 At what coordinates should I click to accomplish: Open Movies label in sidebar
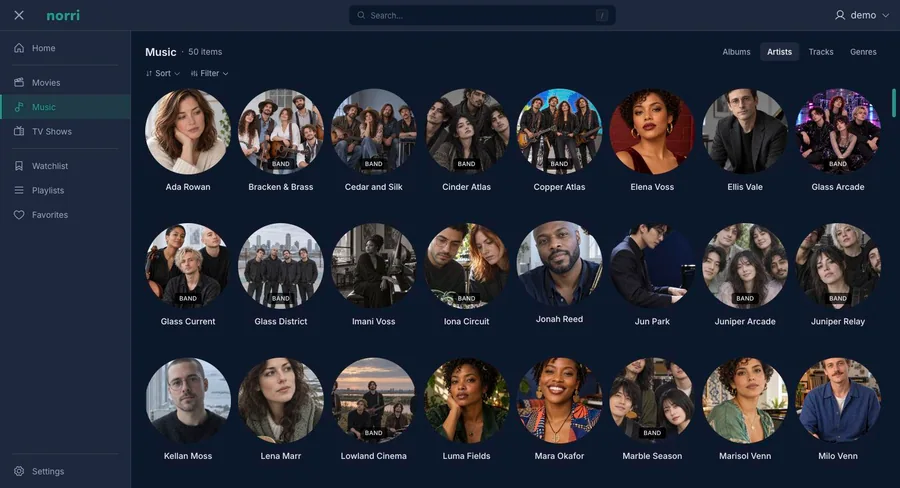pos(46,83)
